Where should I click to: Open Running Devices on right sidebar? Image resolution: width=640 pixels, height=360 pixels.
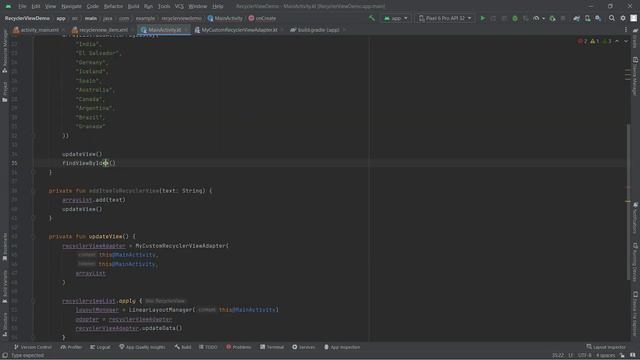click(635, 262)
